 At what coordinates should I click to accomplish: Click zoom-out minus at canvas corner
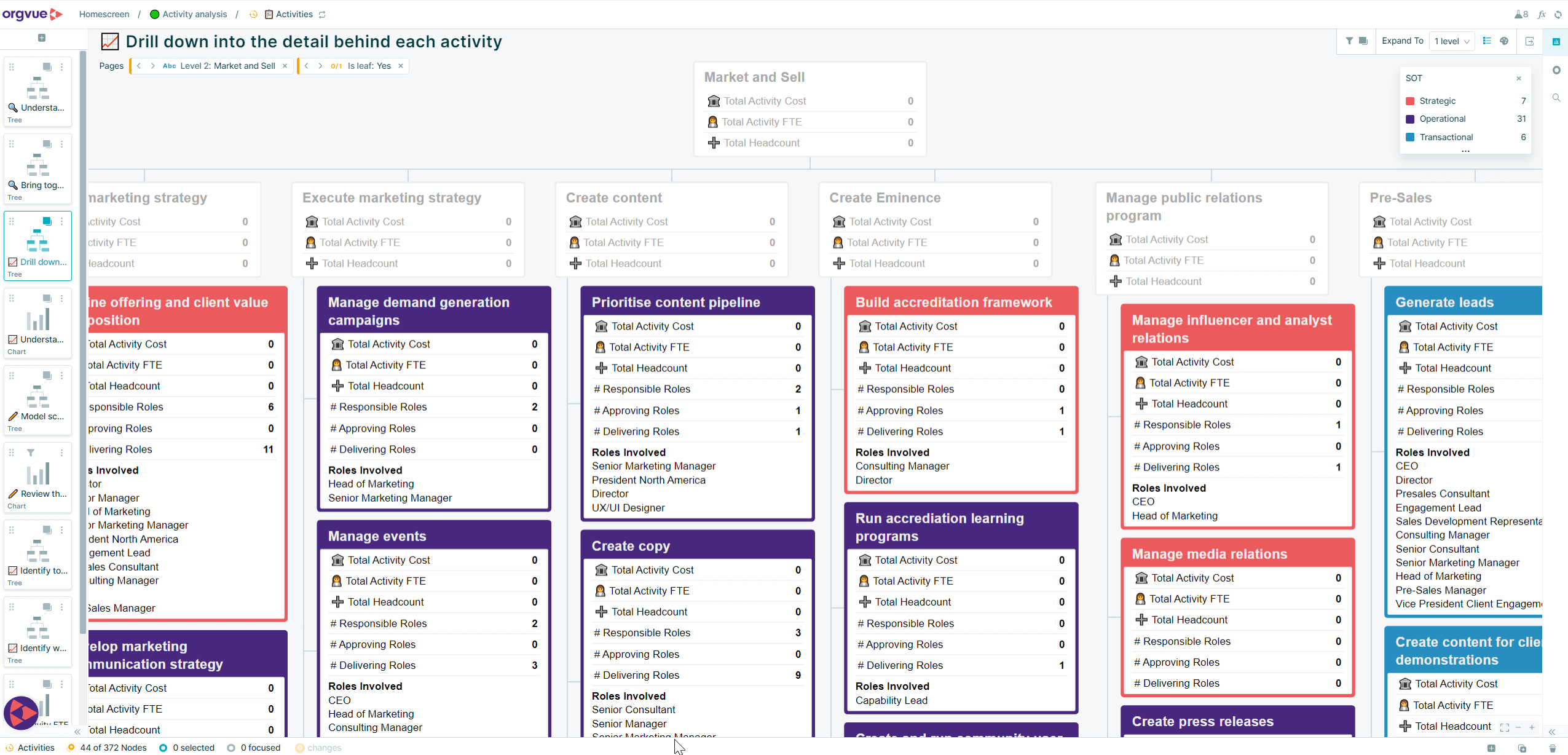[1518, 727]
